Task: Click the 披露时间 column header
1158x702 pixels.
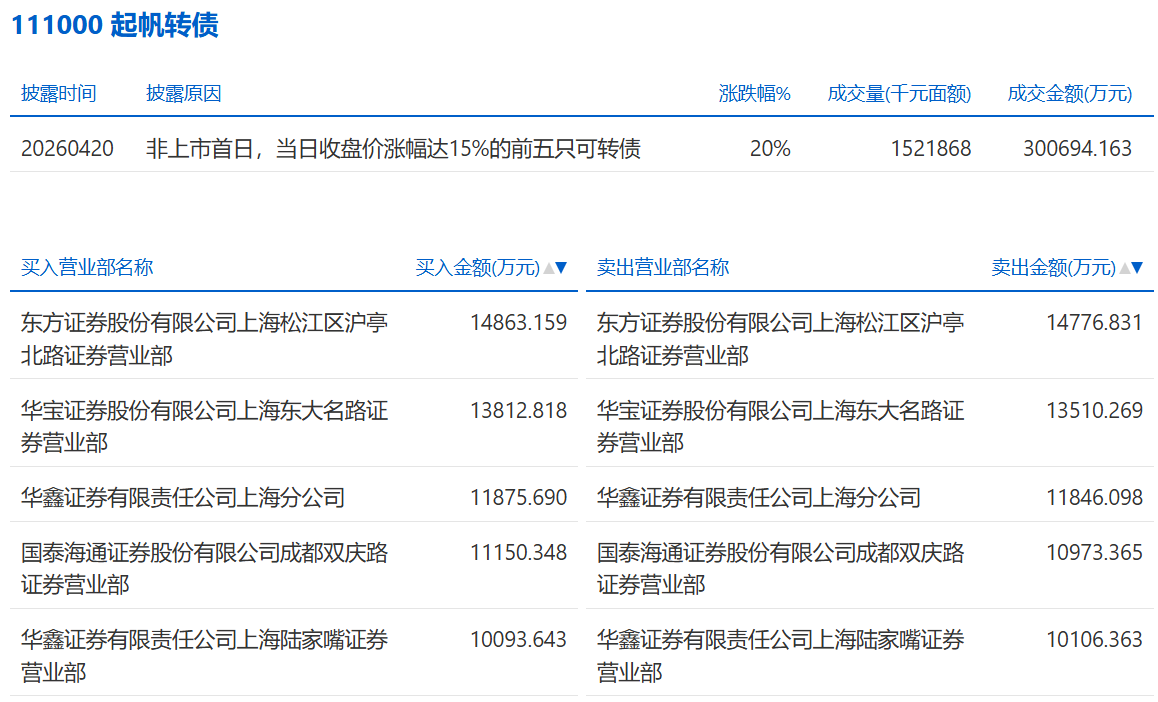Action: tap(58, 94)
